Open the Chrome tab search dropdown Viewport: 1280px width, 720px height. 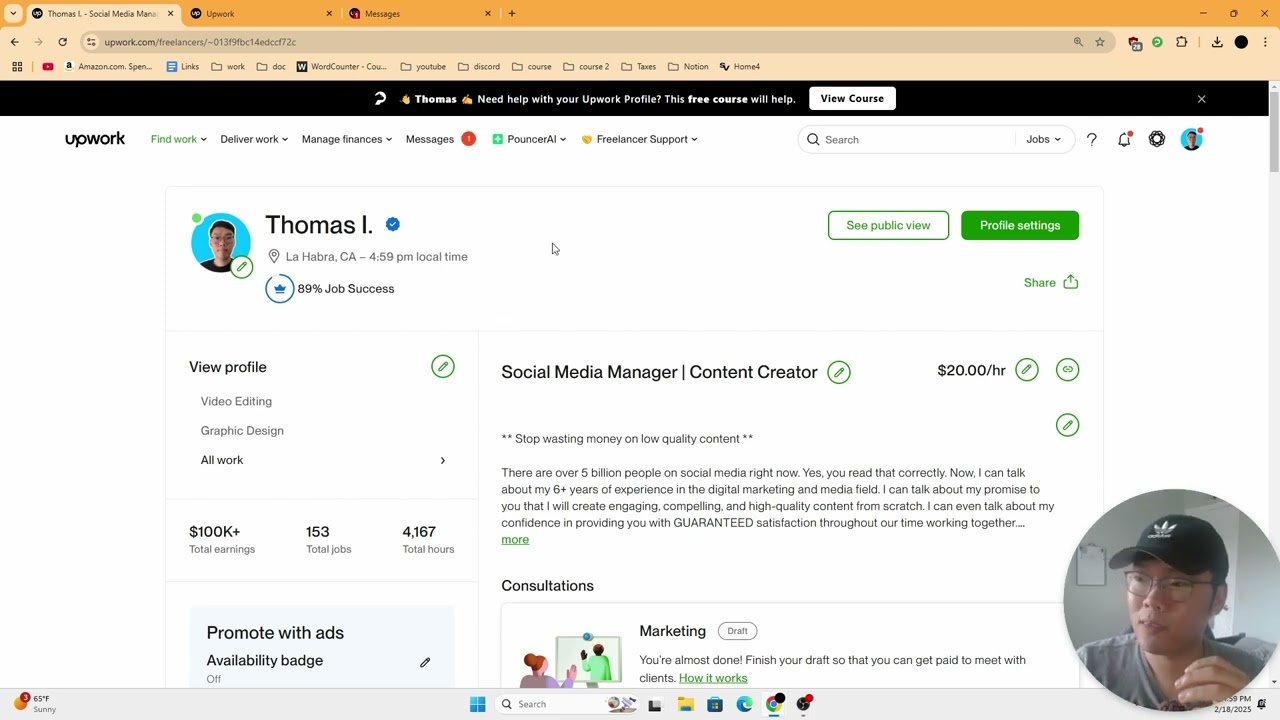point(13,13)
